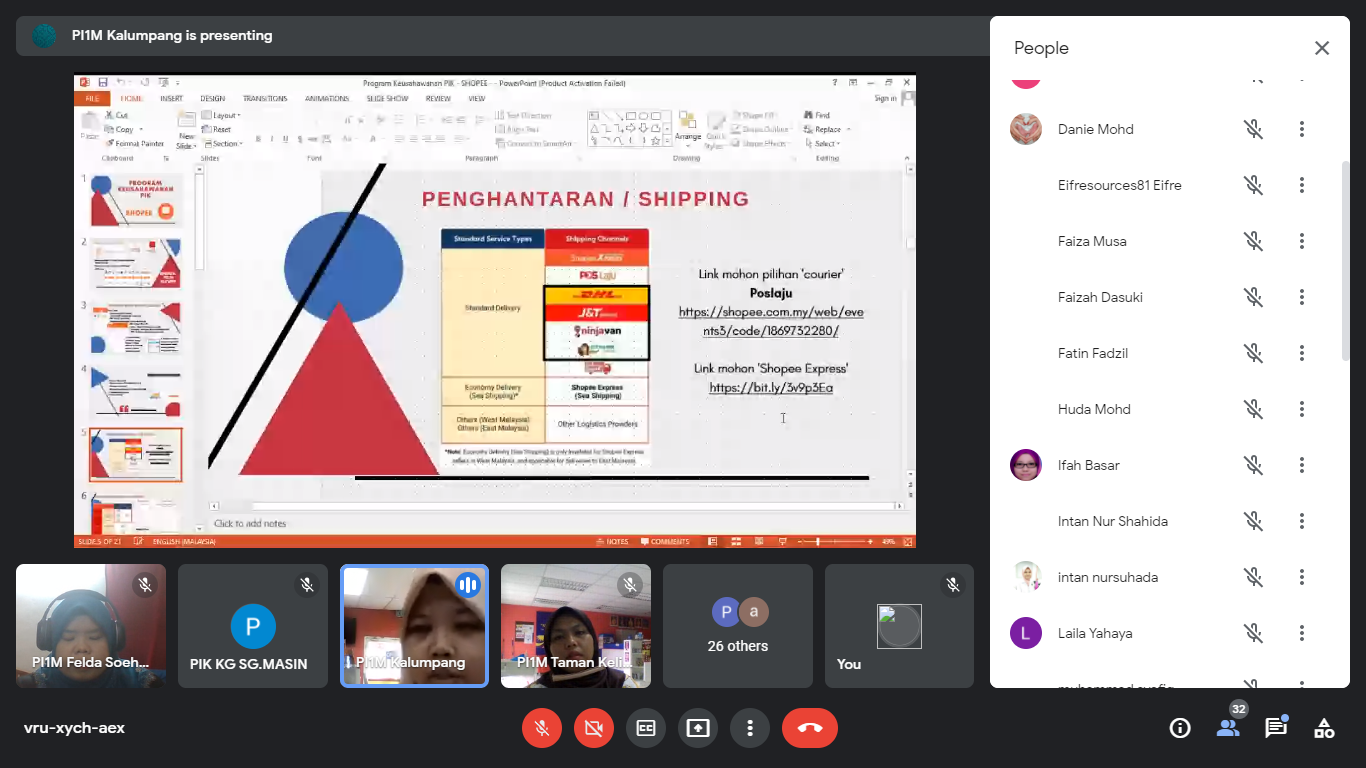Close the People side panel
Viewport: 1366px width, 768px height.
pyautogui.click(x=1322, y=48)
